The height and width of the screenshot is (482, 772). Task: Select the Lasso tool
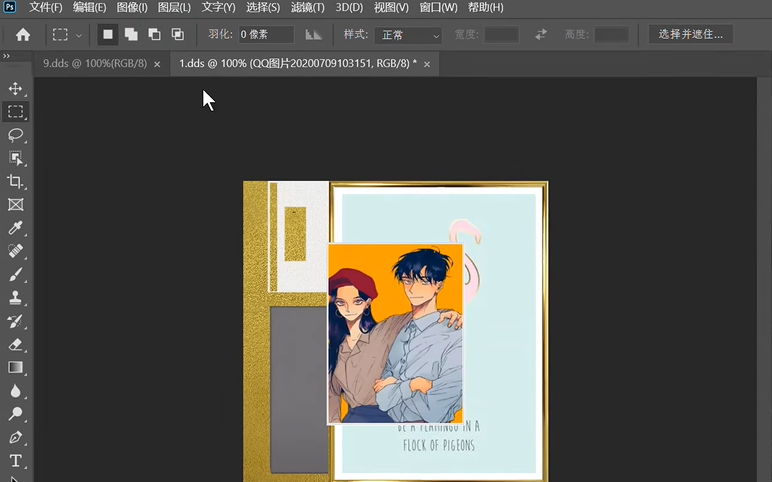pyautogui.click(x=15, y=135)
